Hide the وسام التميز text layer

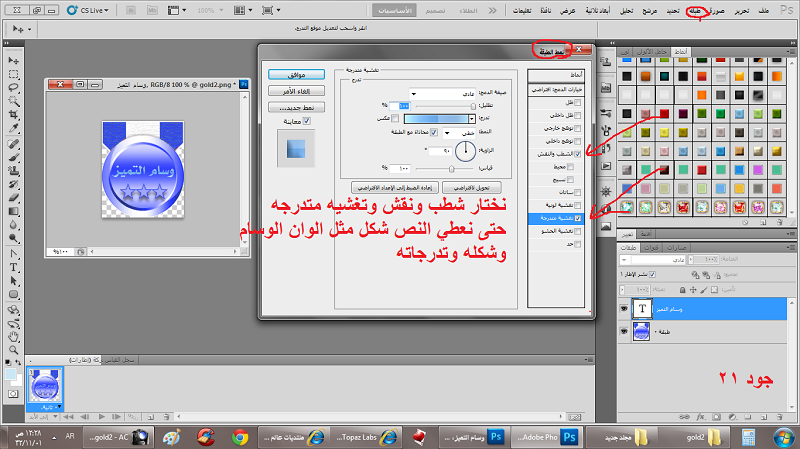coord(626,308)
